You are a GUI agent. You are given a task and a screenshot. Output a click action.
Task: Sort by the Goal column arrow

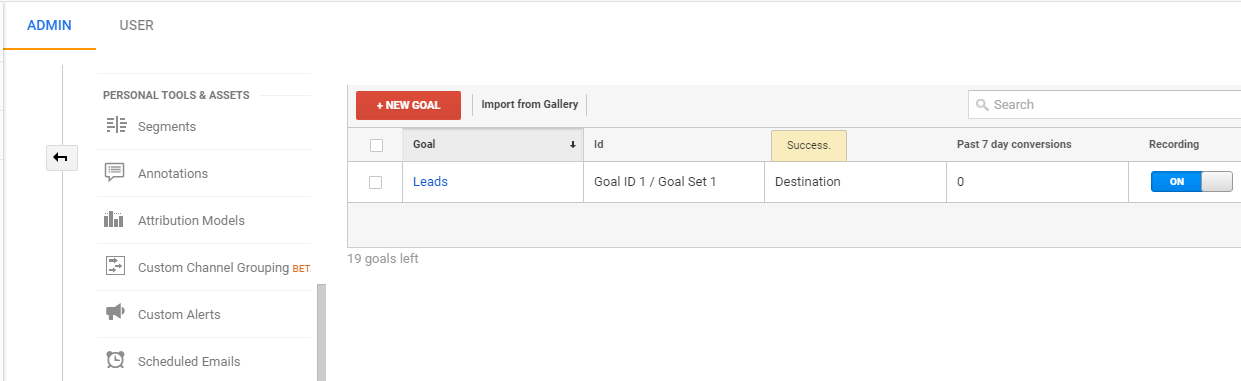tap(573, 145)
